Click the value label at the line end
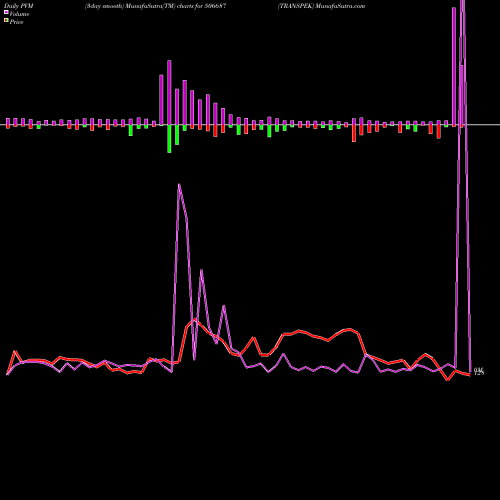This screenshot has width=500, height=500. point(479,371)
